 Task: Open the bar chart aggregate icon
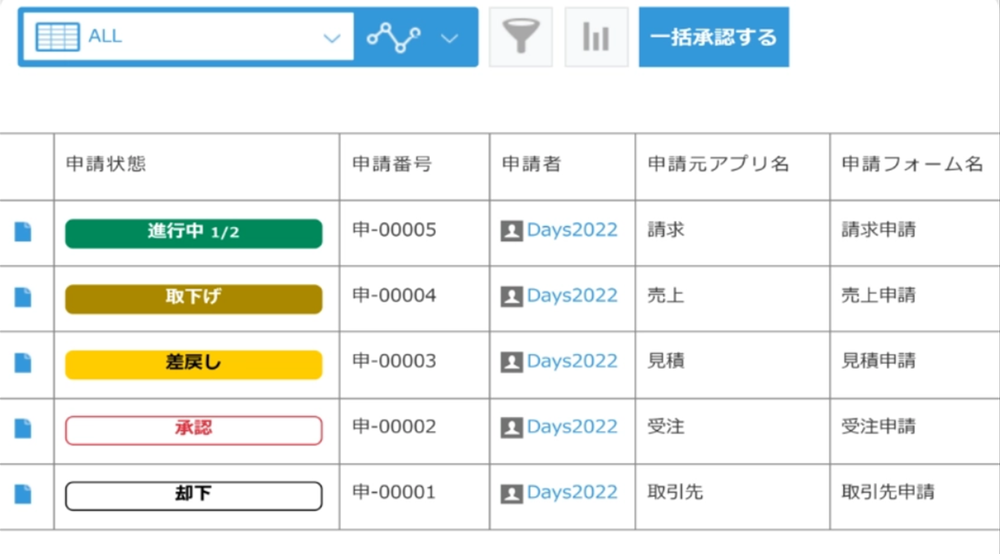click(x=596, y=37)
